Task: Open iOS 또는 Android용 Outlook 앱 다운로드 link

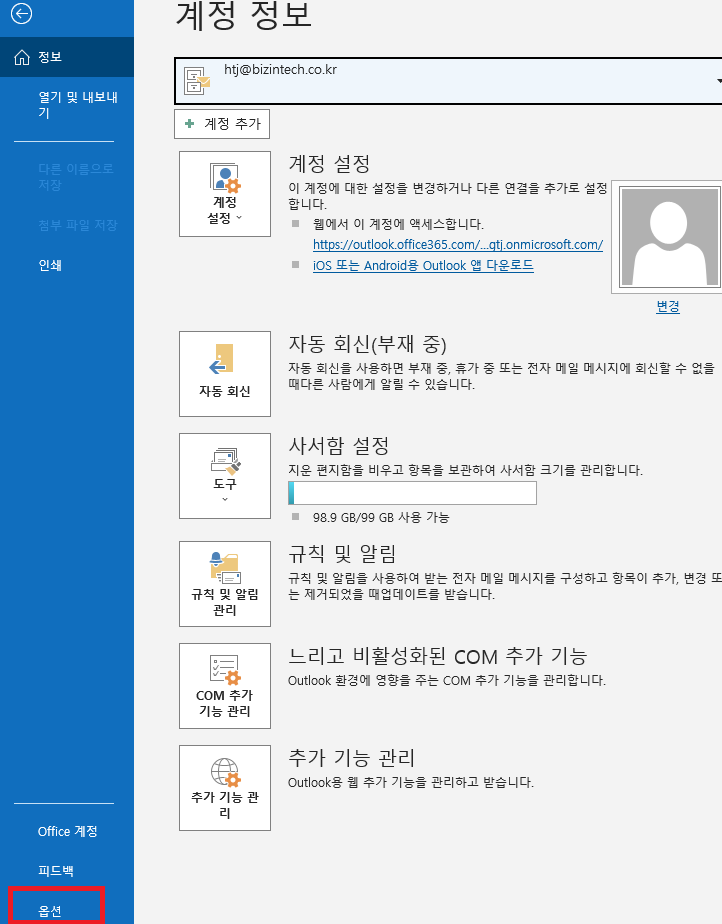Action: coord(423,265)
